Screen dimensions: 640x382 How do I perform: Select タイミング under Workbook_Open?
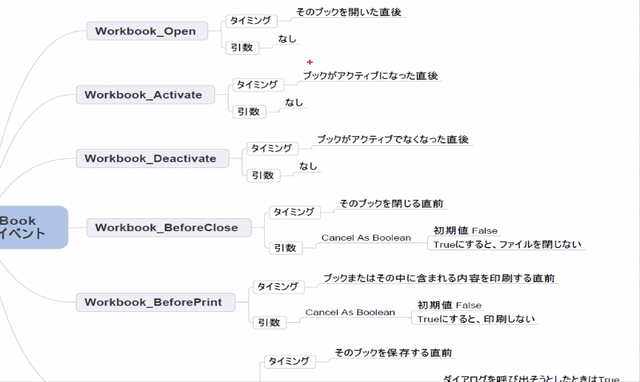click(x=251, y=21)
